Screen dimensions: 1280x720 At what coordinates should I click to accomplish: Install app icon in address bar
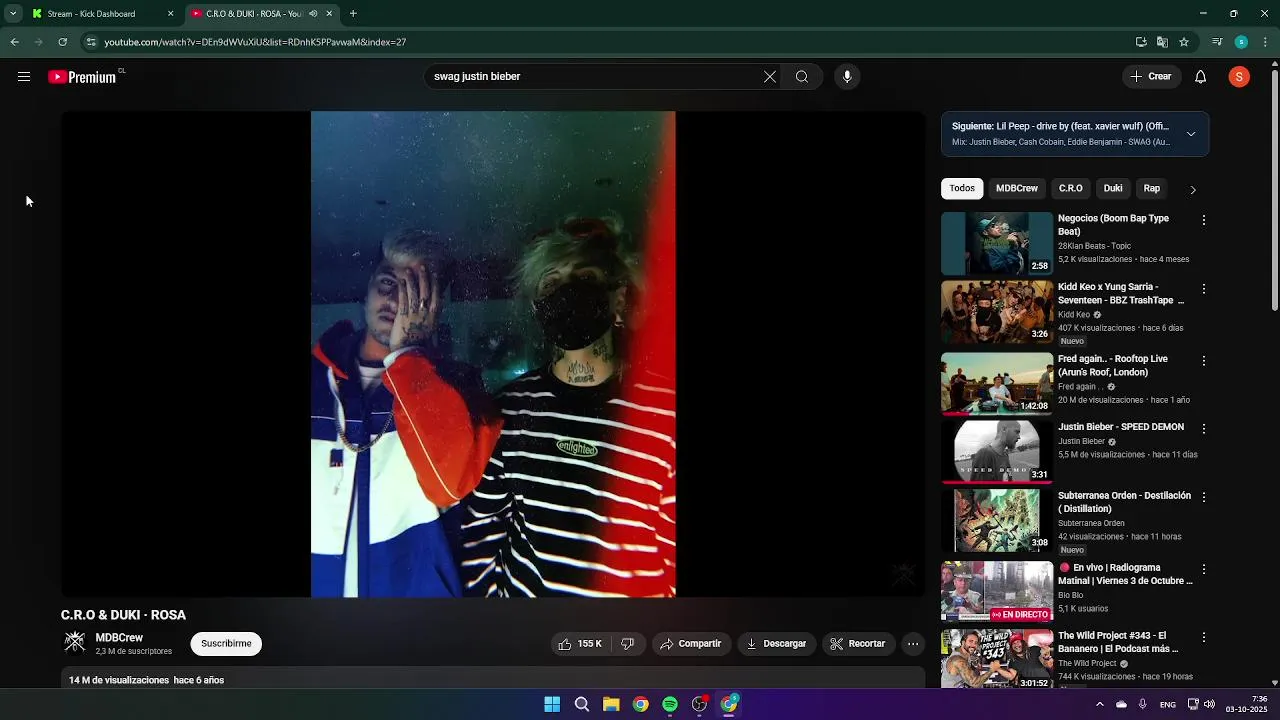(1141, 42)
